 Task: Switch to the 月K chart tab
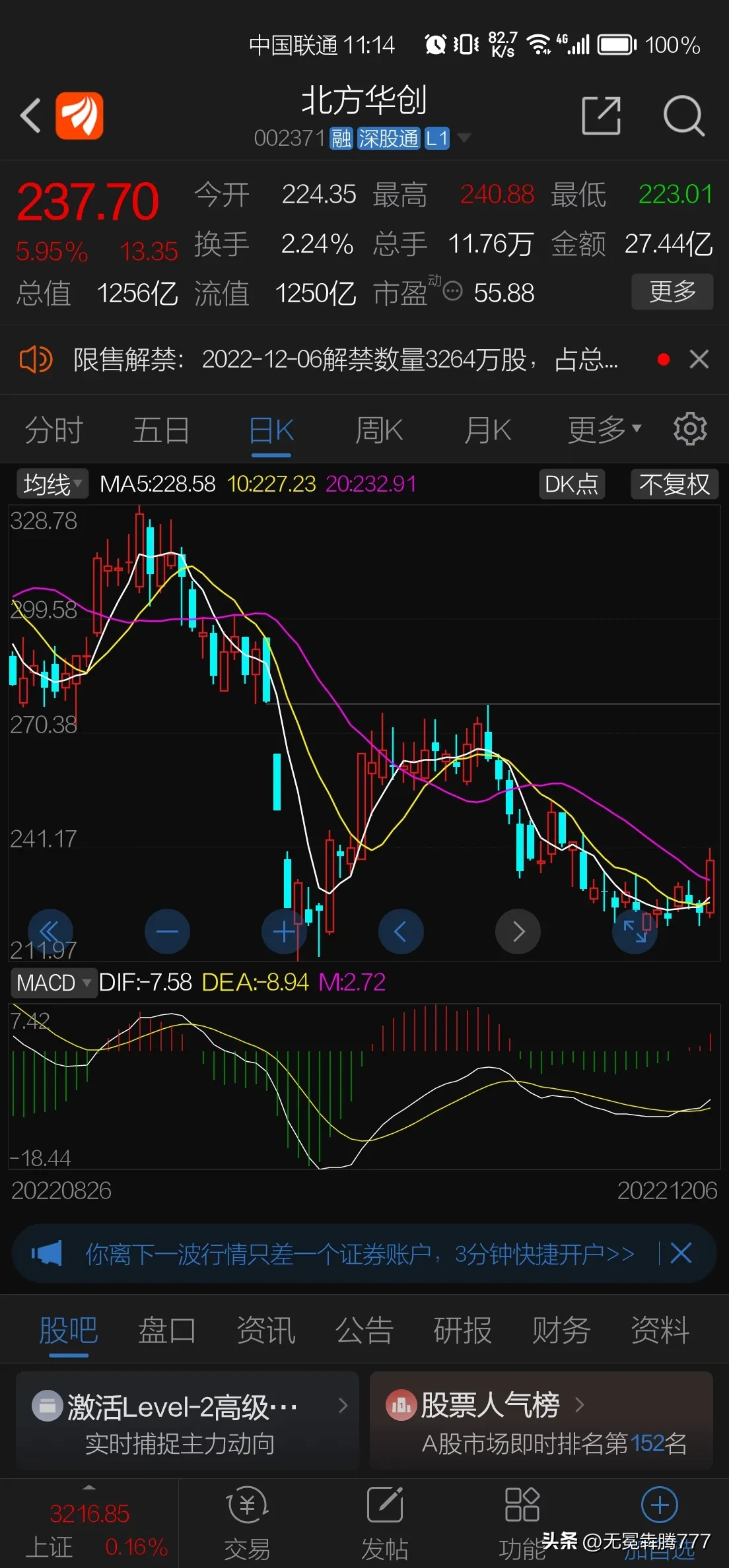click(487, 430)
